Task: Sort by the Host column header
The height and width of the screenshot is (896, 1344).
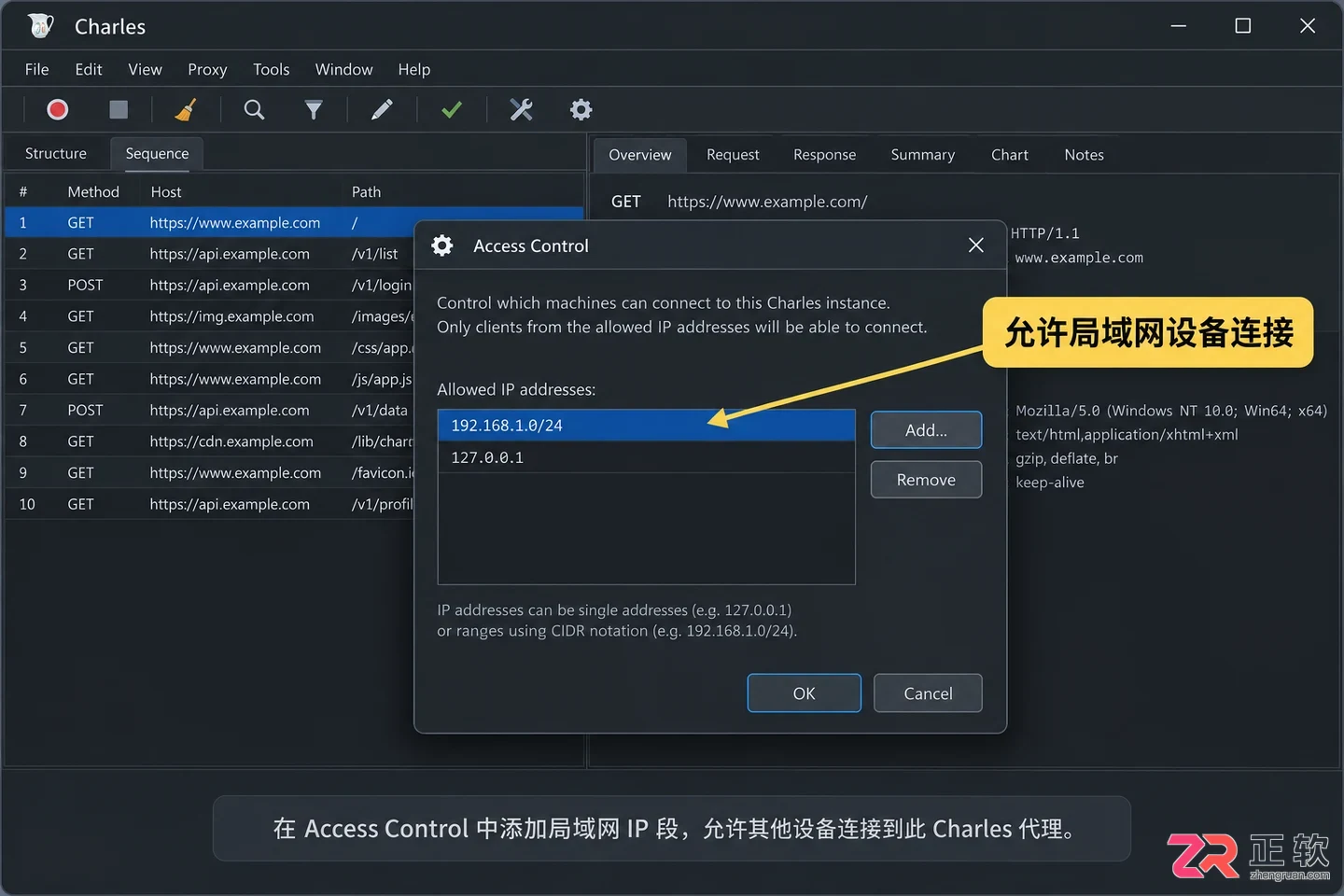Action: (166, 191)
